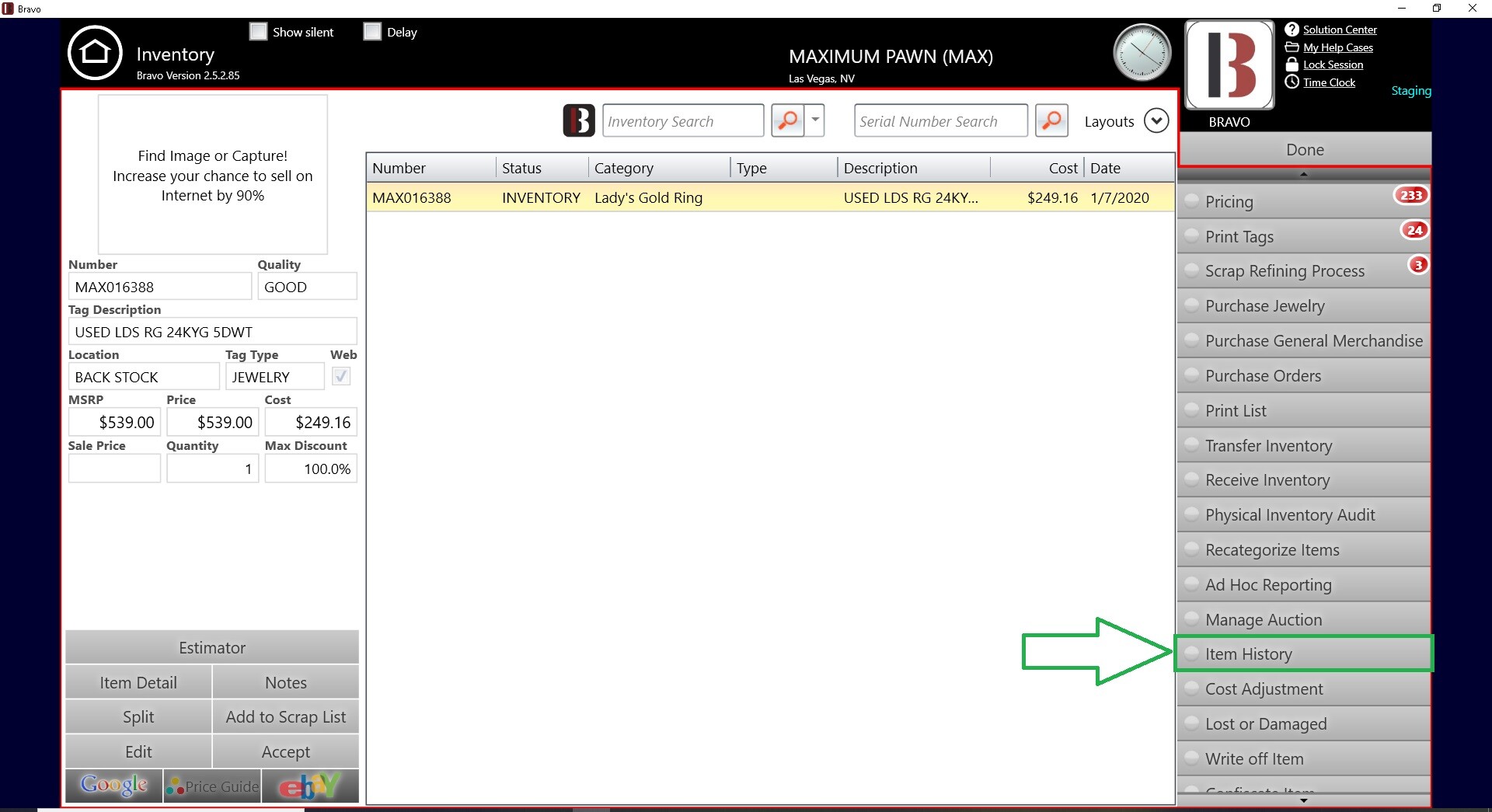Open the Lock Session link

pos(1333,64)
